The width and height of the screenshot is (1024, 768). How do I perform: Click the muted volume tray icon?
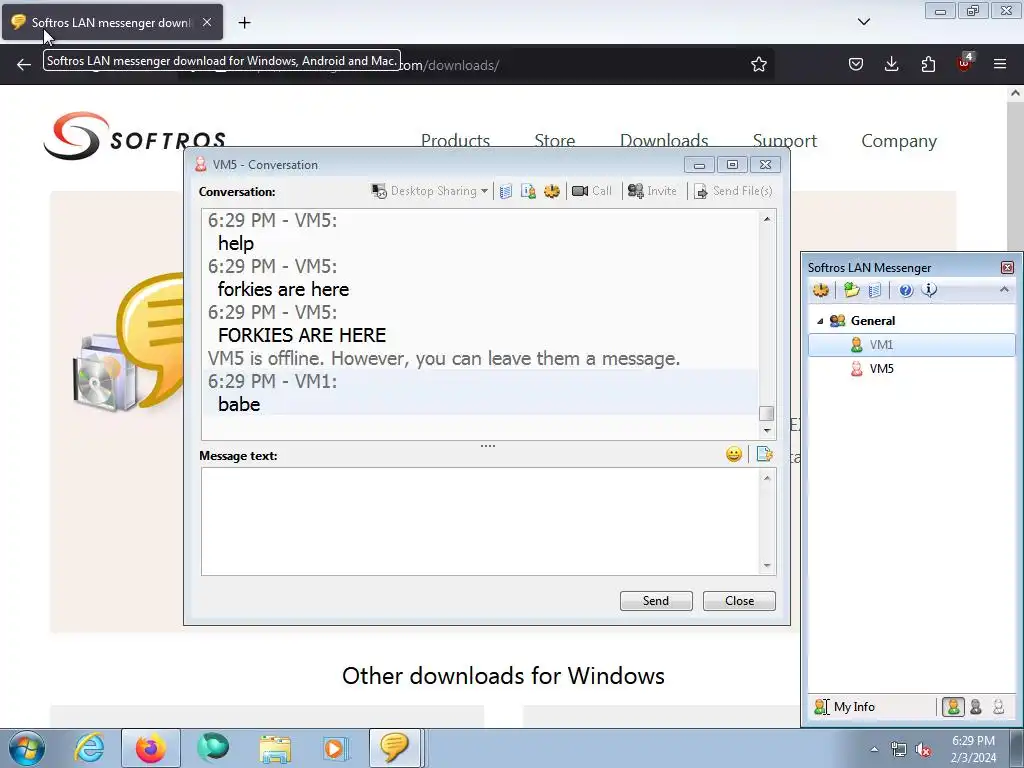pyautogui.click(x=923, y=750)
